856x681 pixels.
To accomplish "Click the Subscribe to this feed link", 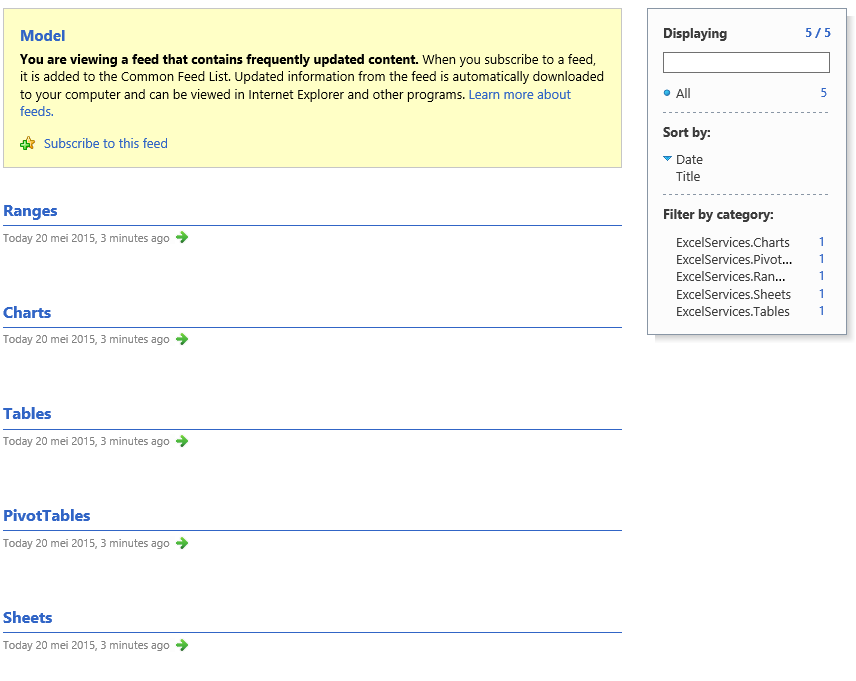I will click(105, 144).
